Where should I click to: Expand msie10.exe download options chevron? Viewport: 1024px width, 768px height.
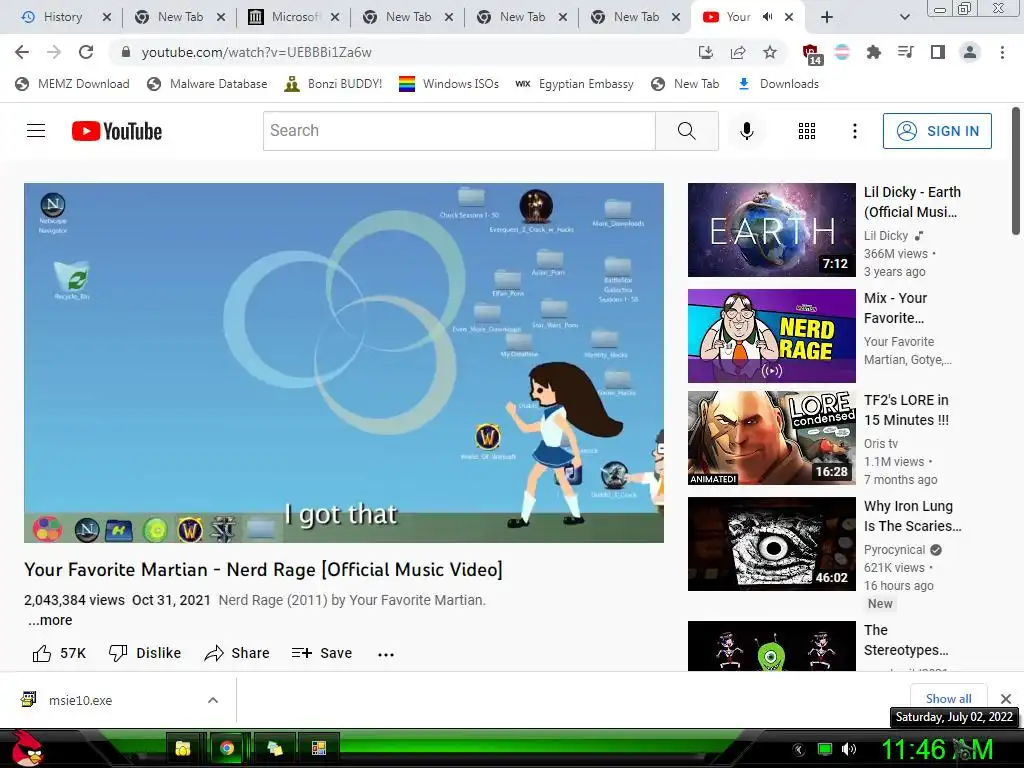tap(212, 700)
